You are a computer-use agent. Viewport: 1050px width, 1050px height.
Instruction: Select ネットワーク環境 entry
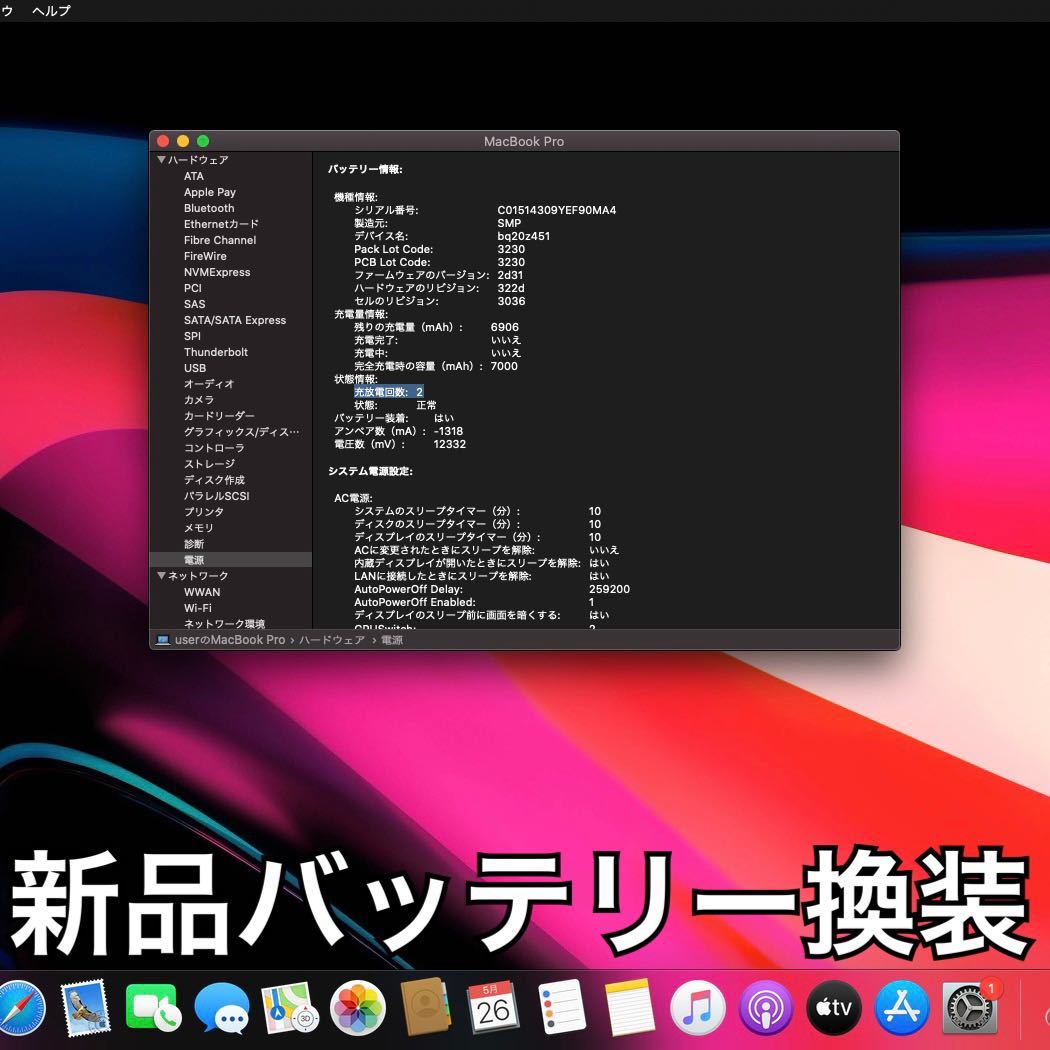pos(224,623)
